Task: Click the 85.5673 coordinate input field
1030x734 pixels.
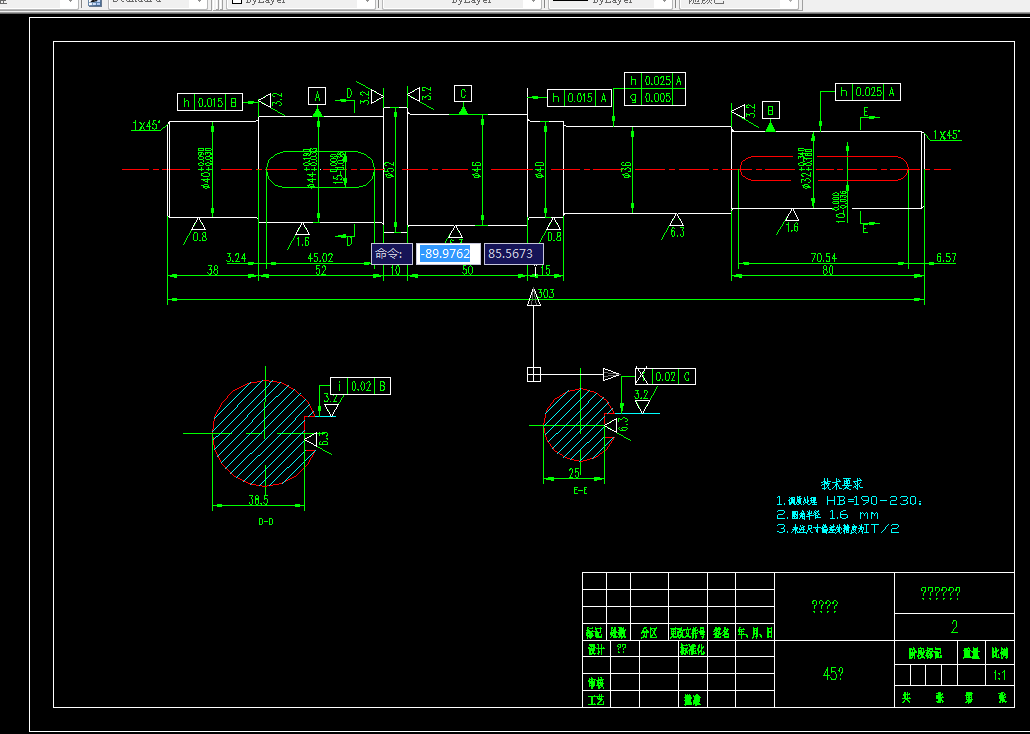Action: click(514, 254)
